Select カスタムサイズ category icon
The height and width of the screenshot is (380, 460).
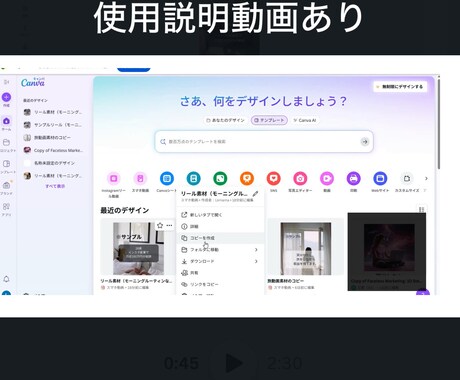point(407,179)
